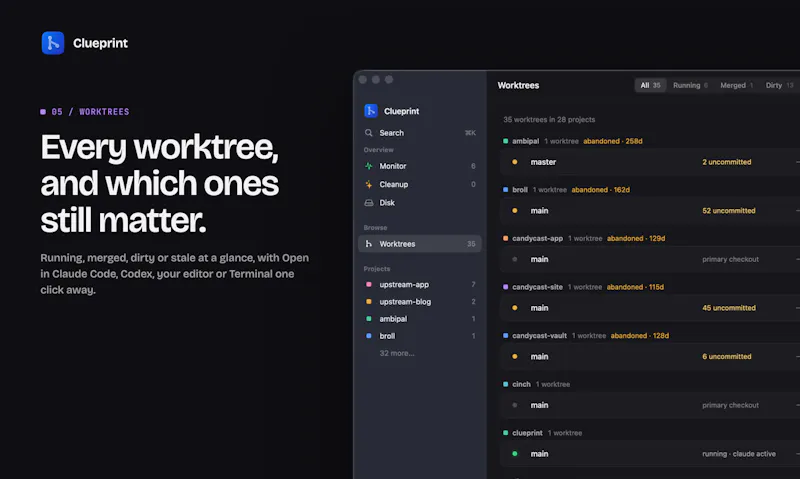The image size is (800, 479).
Task: Click the Clueprint app icon in sidebar
Action: tap(371, 111)
